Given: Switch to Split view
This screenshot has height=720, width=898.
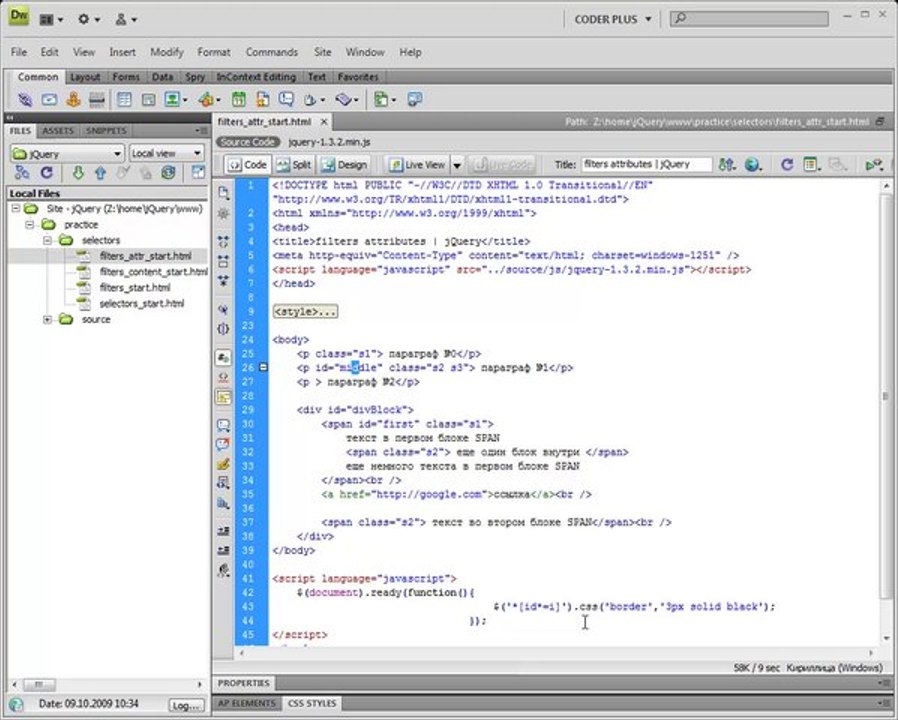Looking at the screenshot, I should (x=293, y=165).
